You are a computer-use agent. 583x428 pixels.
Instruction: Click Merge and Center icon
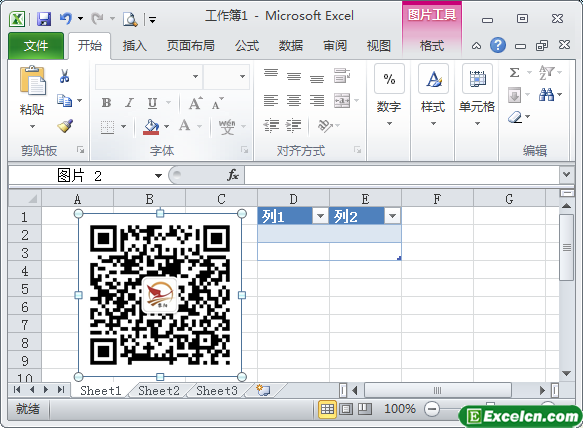[342, 100]
